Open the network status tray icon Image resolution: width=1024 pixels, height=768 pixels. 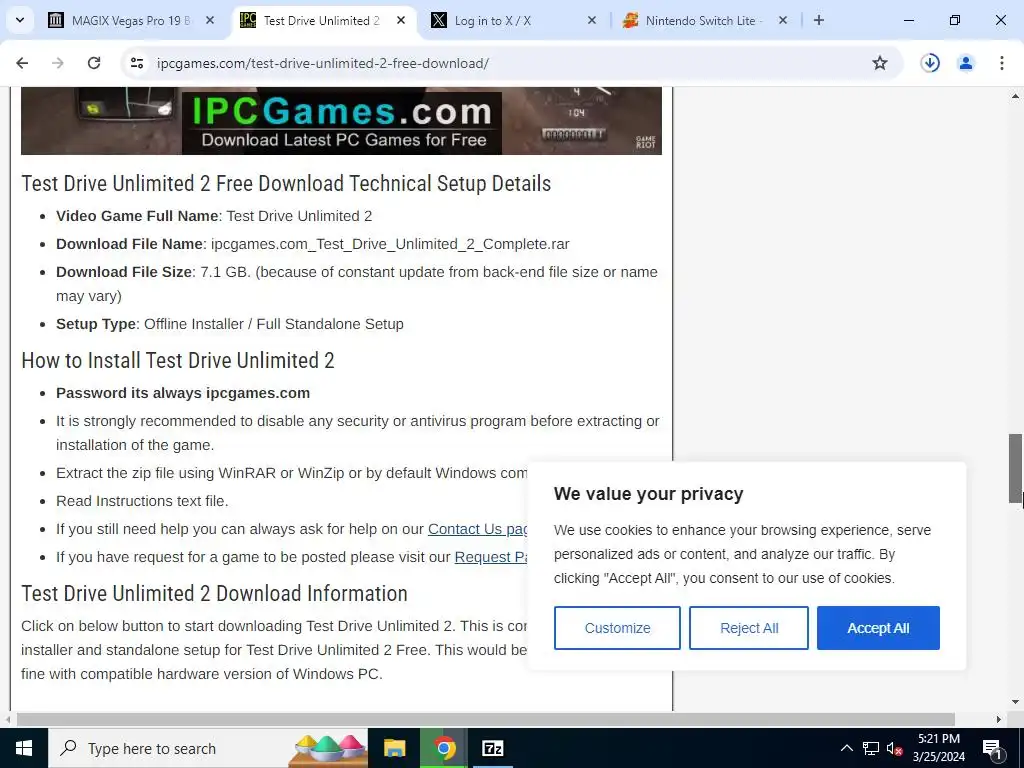coord(871,748)
